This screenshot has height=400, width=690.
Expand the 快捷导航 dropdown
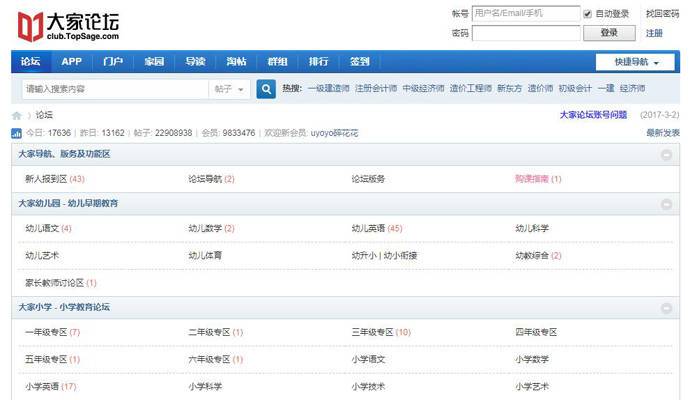(x=636, y=62)
